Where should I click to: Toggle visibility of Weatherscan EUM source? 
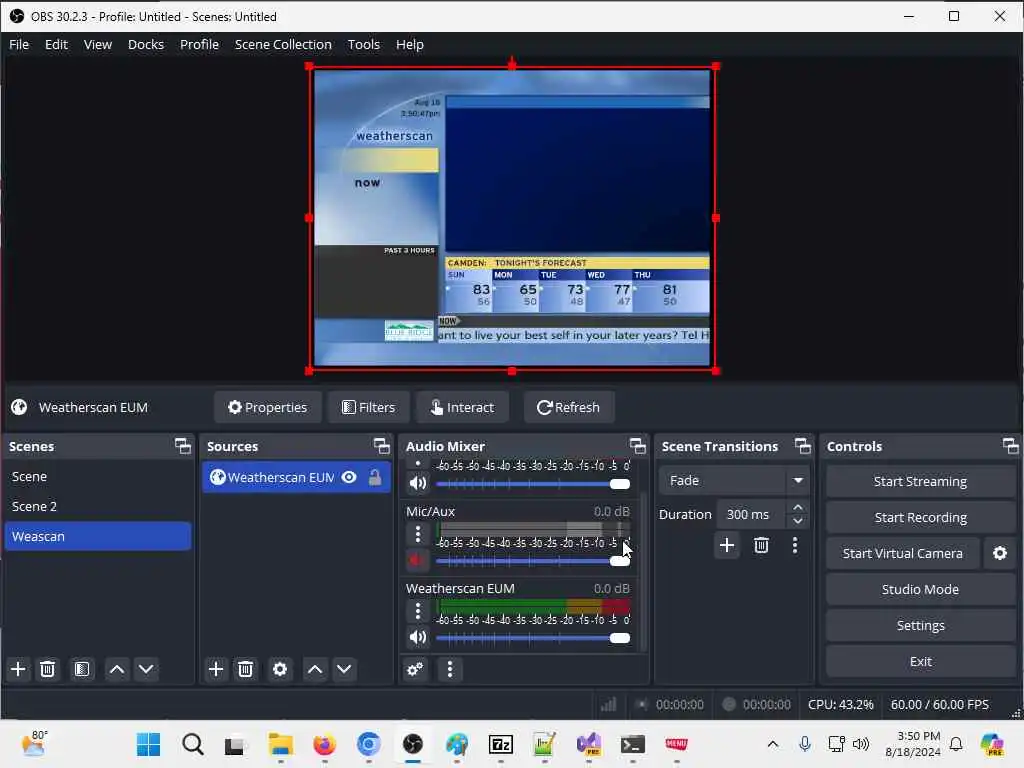pyautogui.click(x=349, y=477)
